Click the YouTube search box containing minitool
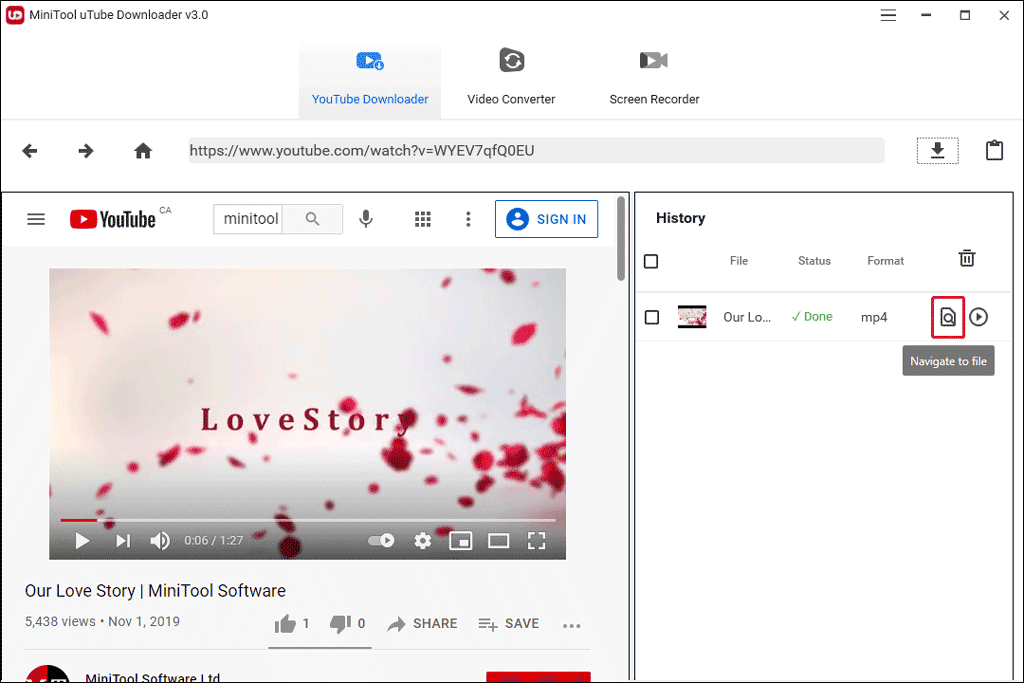This screenshot has width=1024, height=683. [248, 219]
